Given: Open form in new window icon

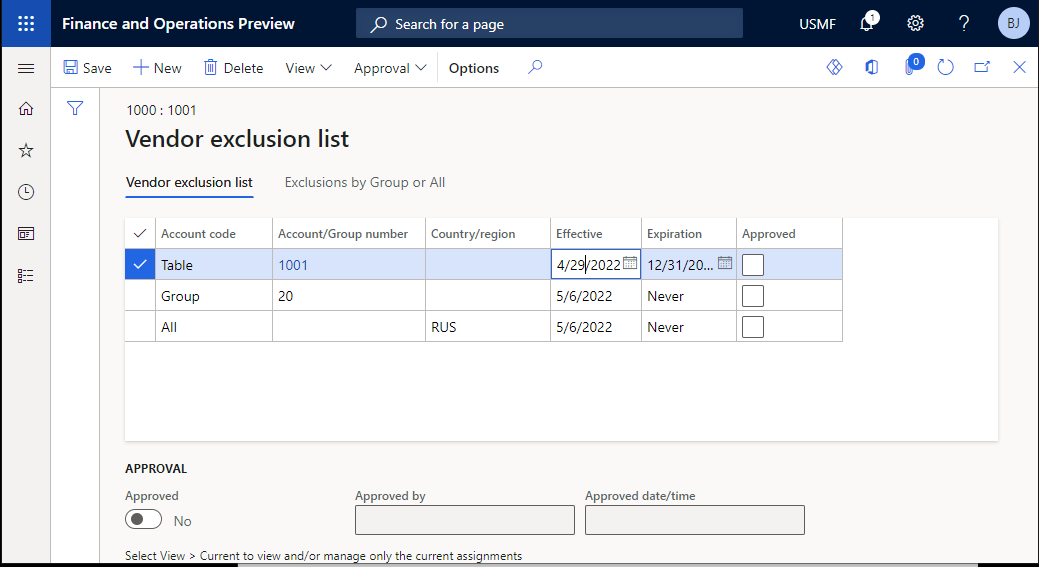Looking at the screenshot, I should click(982, 68).
